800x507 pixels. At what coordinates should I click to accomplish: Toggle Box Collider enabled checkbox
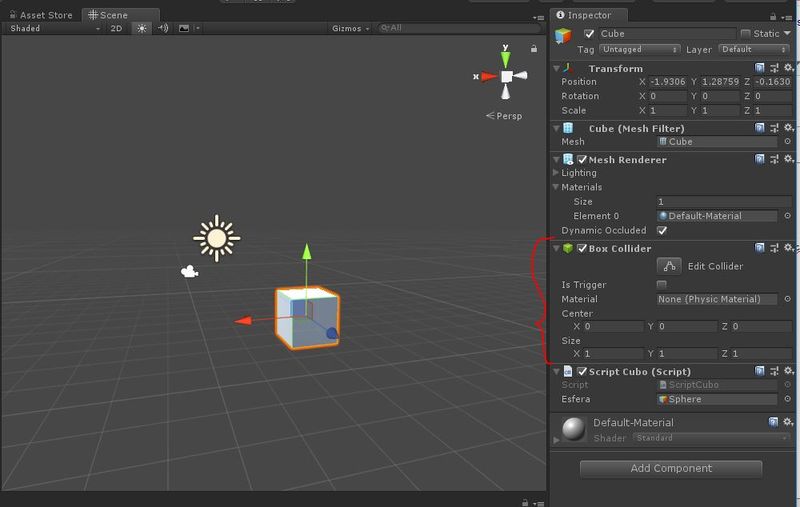tap(582, 248)
